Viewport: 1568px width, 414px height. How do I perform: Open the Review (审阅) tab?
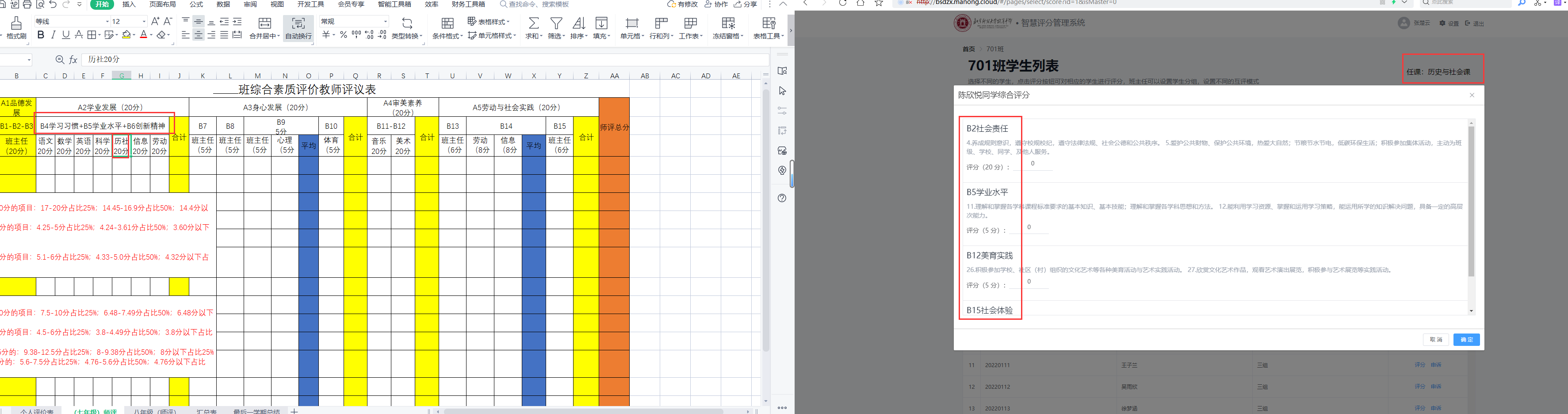pyautogui.click(x=250, y=4)
